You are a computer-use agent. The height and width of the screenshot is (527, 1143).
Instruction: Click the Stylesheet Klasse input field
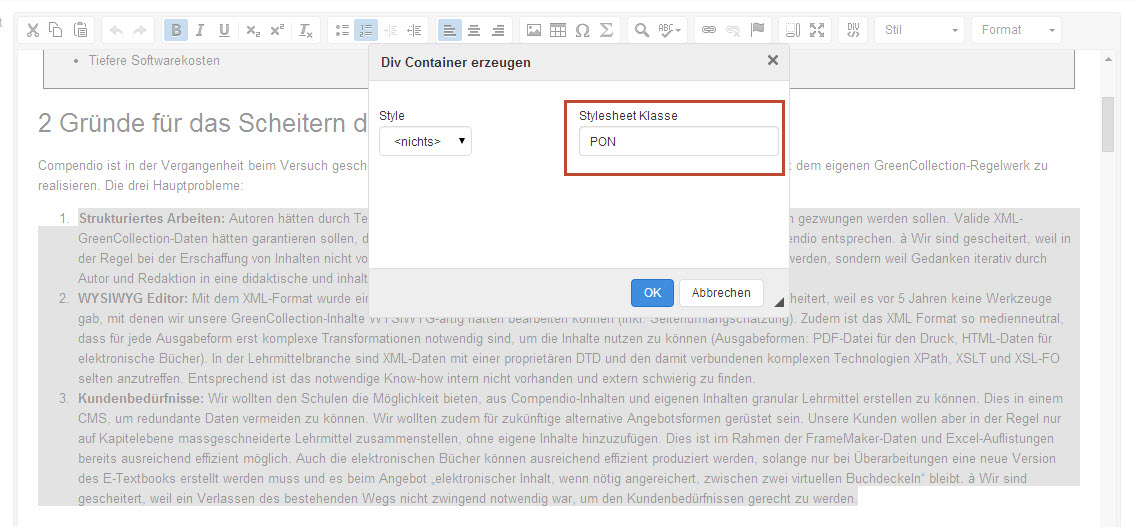(x=678, y=142)
